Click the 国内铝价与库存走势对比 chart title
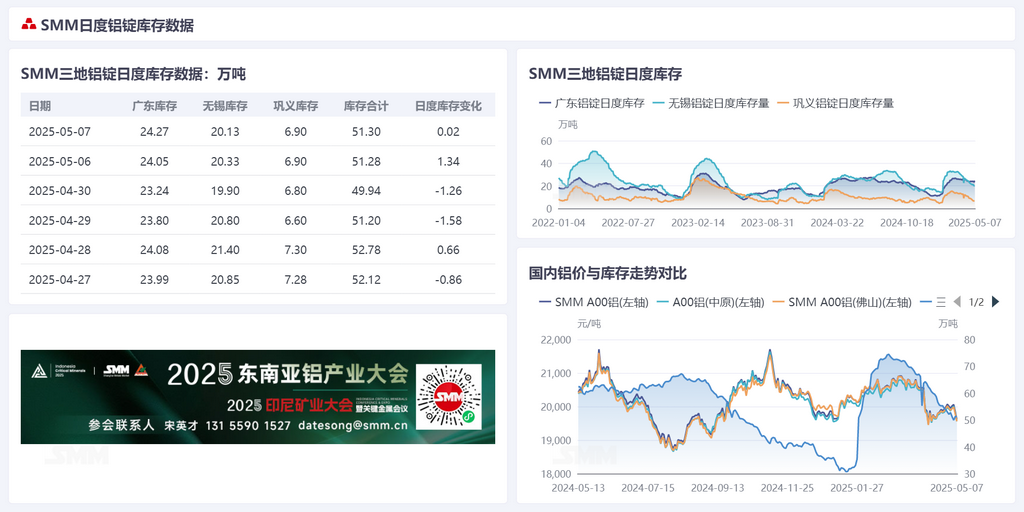Viewport: 1024px width, 512px height. [x=607, y=273]
